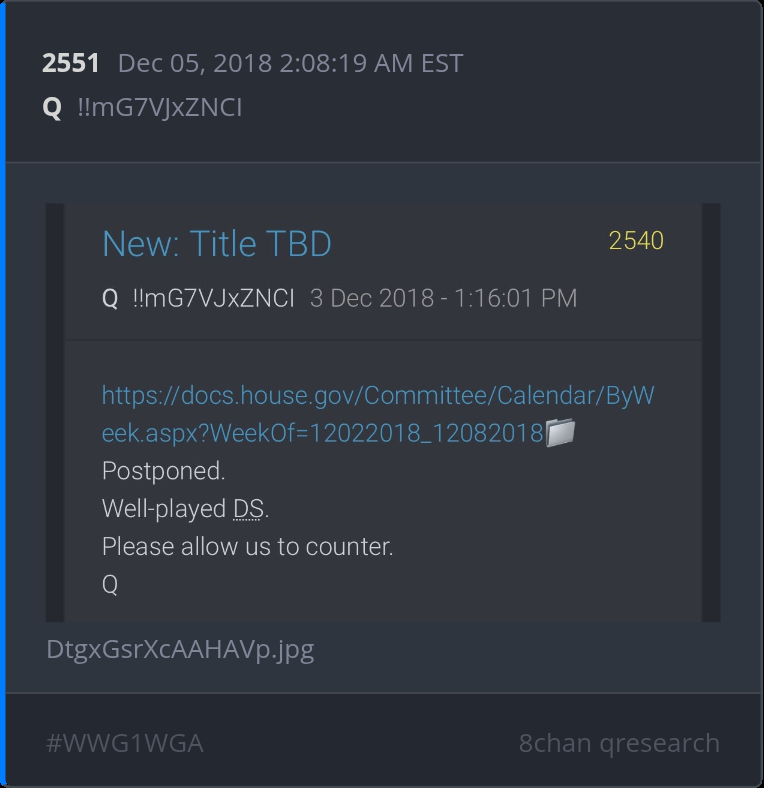This screenshot has height=788, width=764.
Task: Click the line Please allow us to counter
Action: pos(247,547)
